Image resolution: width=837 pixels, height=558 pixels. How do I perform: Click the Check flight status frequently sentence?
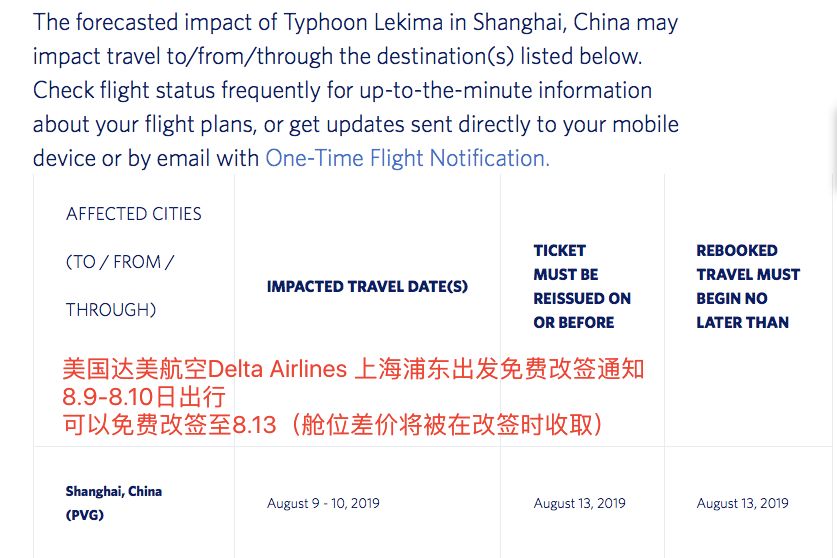(342, 90)
